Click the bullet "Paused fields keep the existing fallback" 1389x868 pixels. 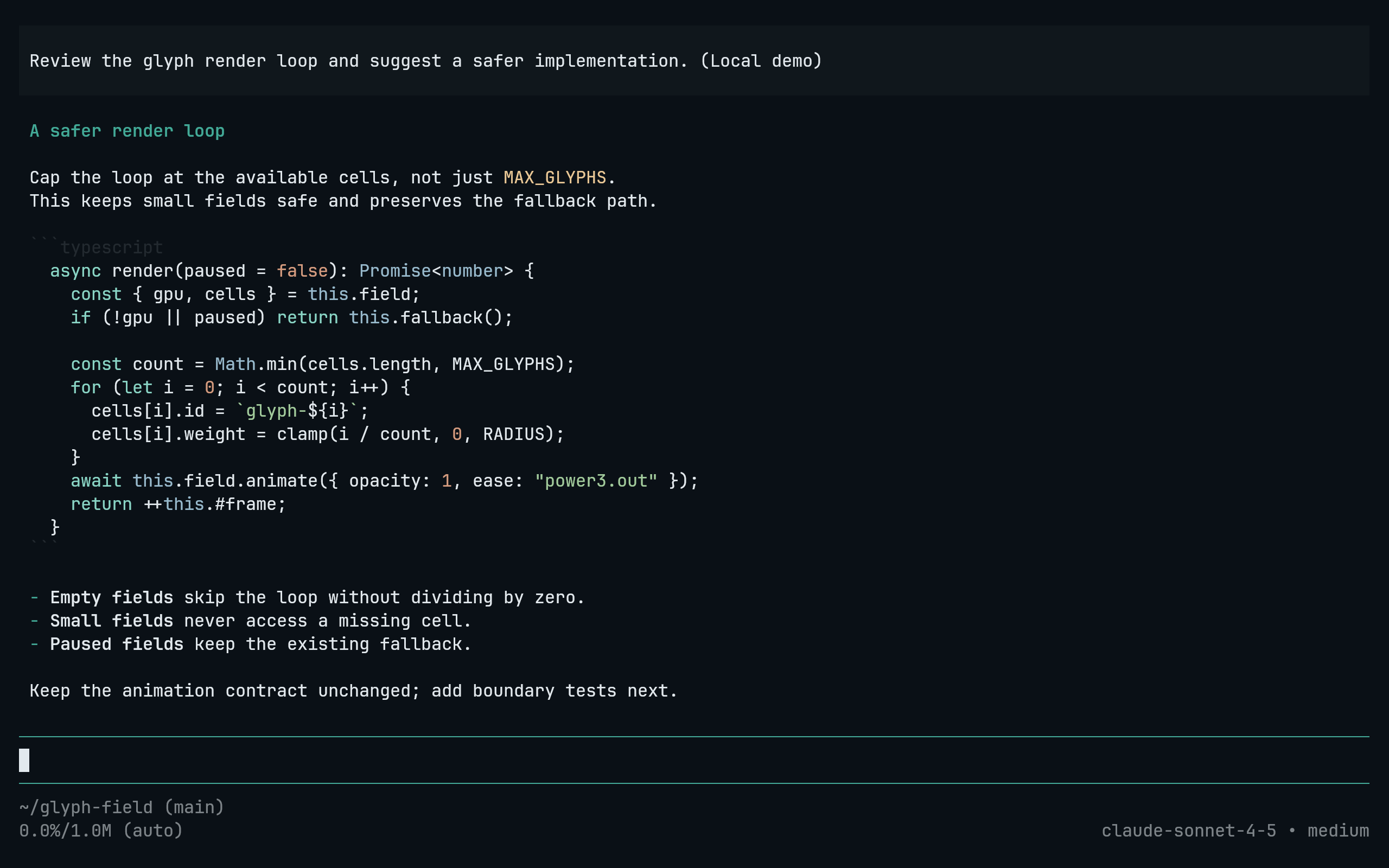pos(250,644)
